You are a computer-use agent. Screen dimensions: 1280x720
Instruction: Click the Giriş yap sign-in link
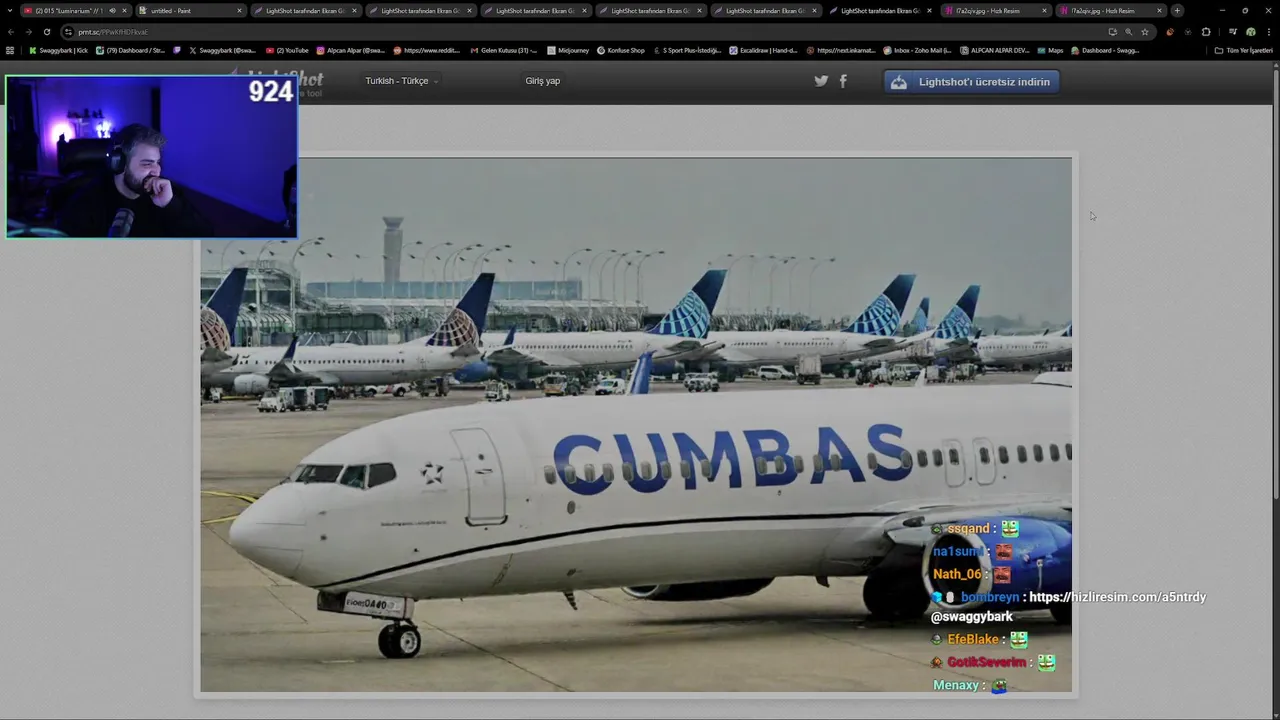(x=543, y=81)
